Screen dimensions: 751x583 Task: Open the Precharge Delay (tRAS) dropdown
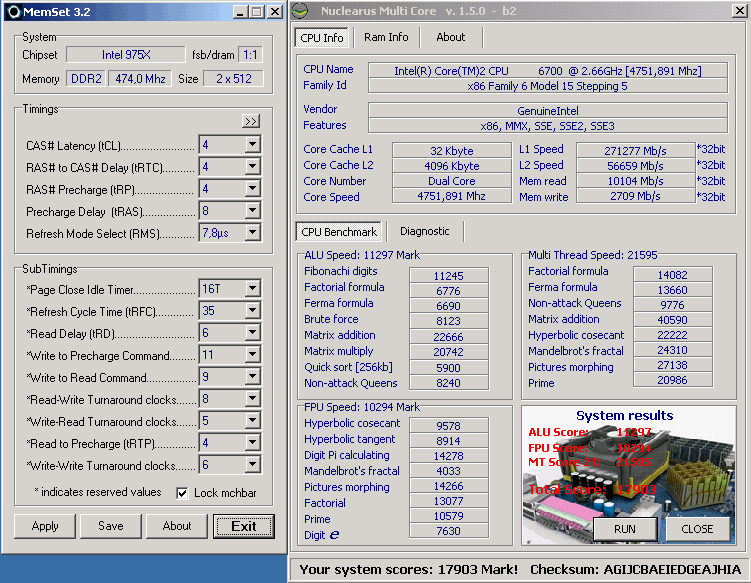(252, 210)
